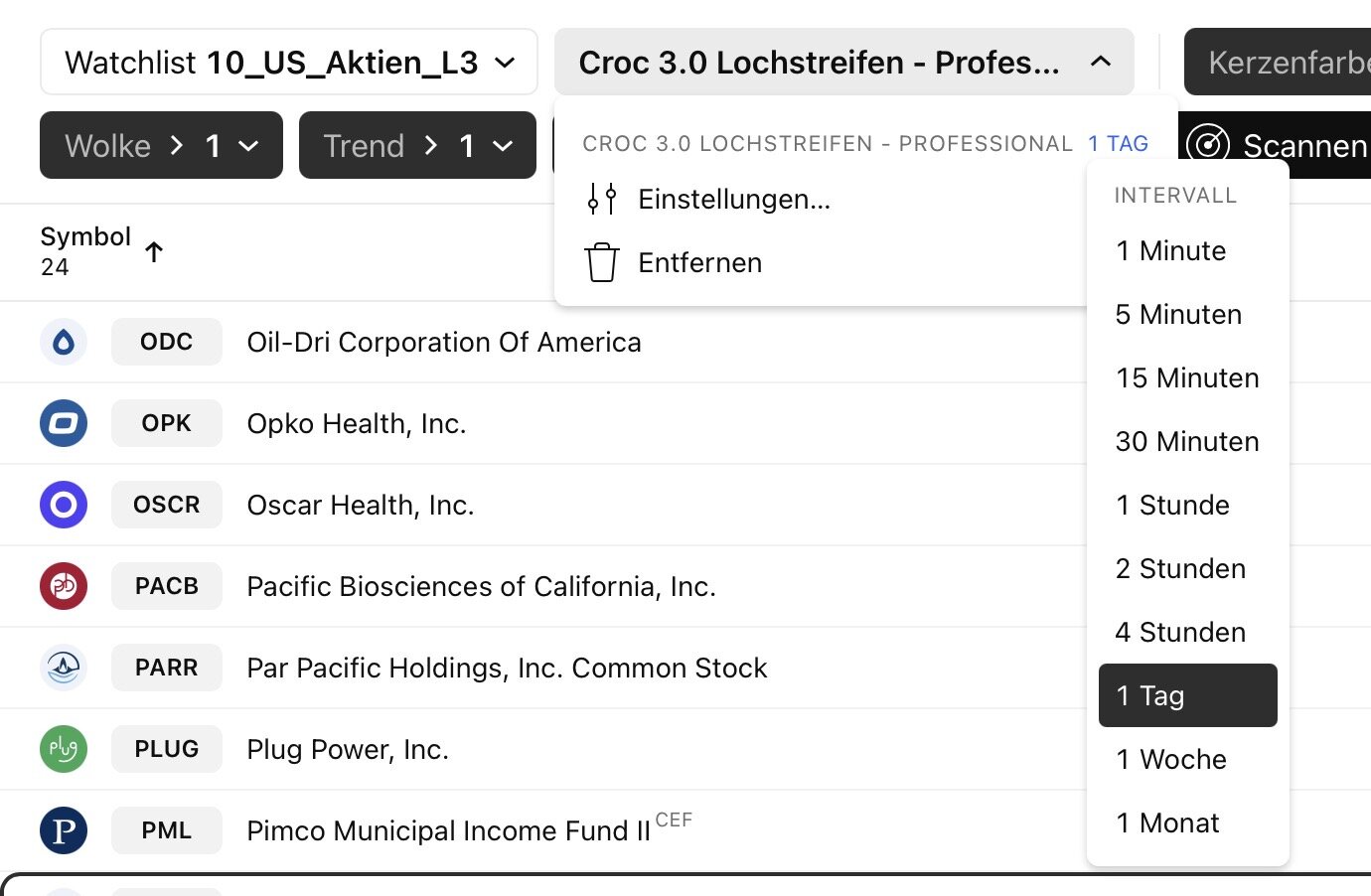Select the 15 Minuten interval
The image size is (1371, 896).
[x=1187, y=378]
